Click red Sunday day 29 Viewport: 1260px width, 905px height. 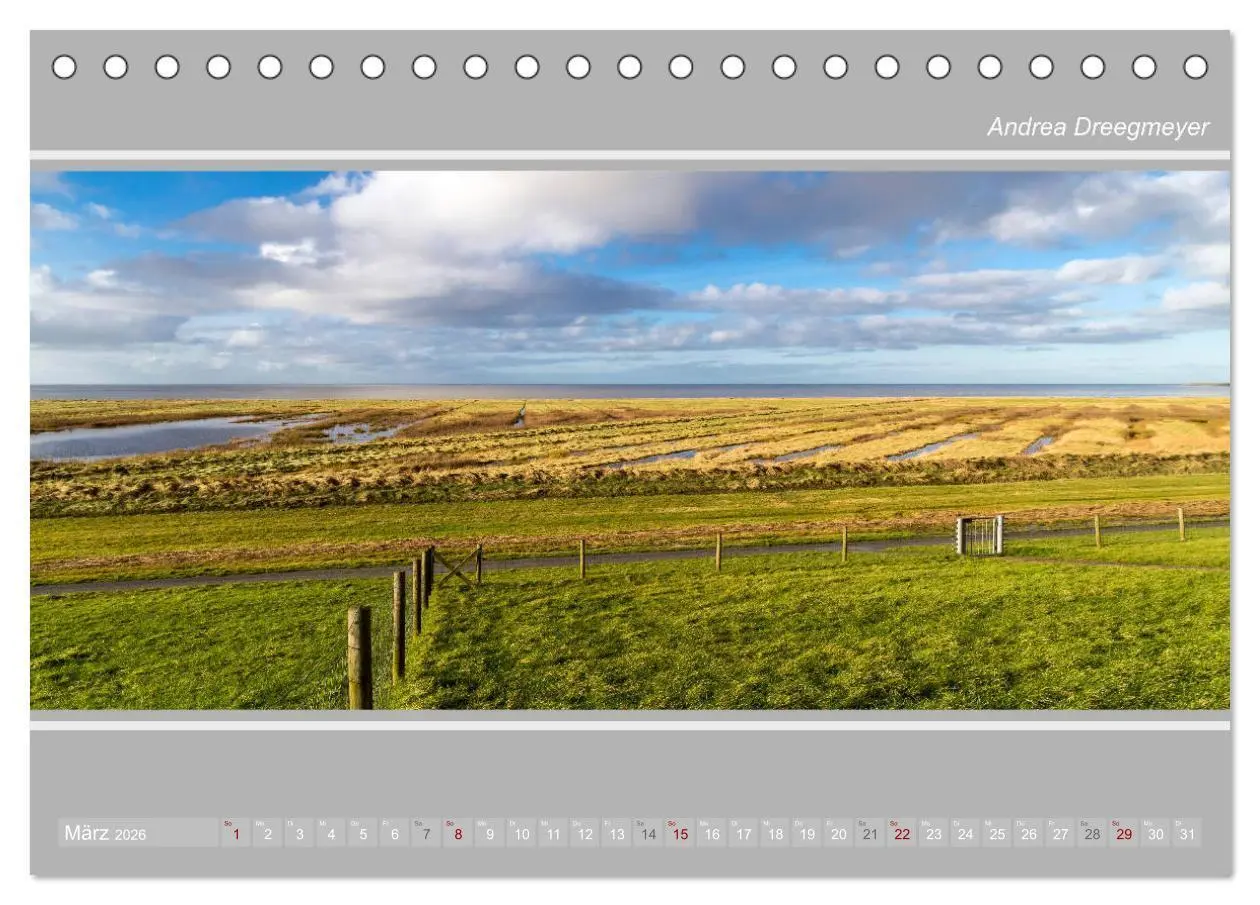[1124, 833]
